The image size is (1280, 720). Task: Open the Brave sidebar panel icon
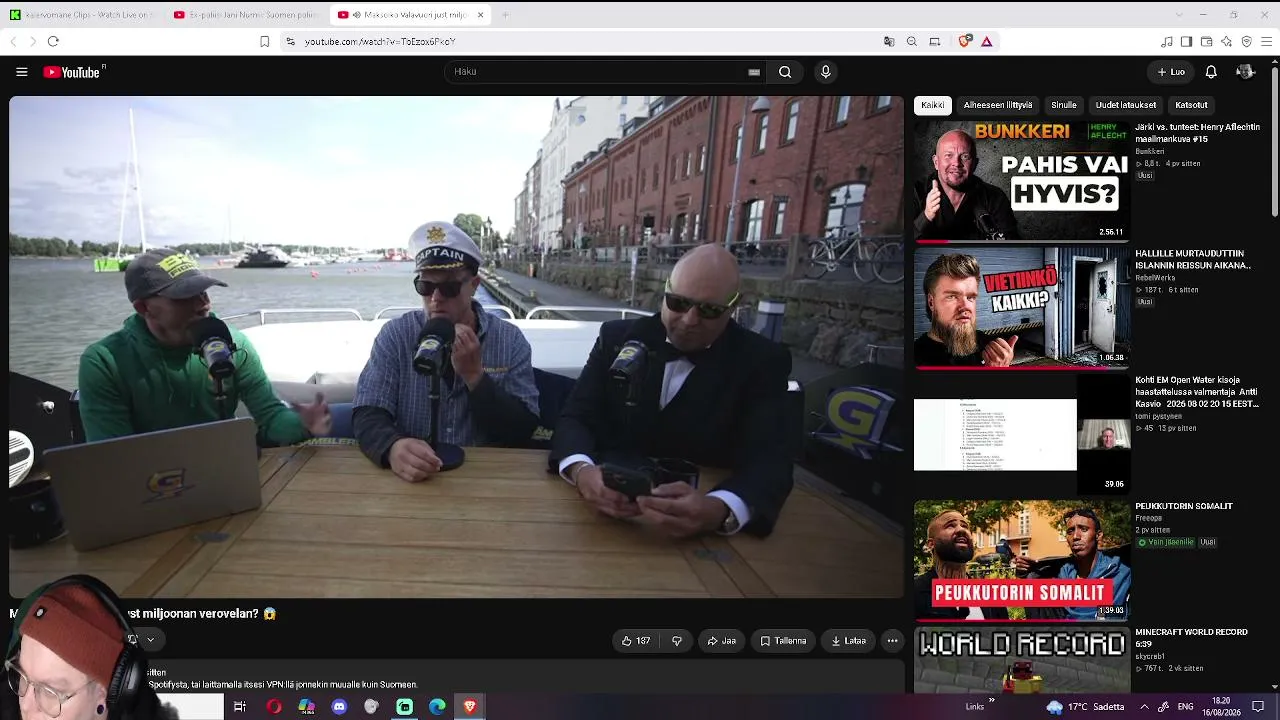pyautogui.click(x=1186, y=41)
